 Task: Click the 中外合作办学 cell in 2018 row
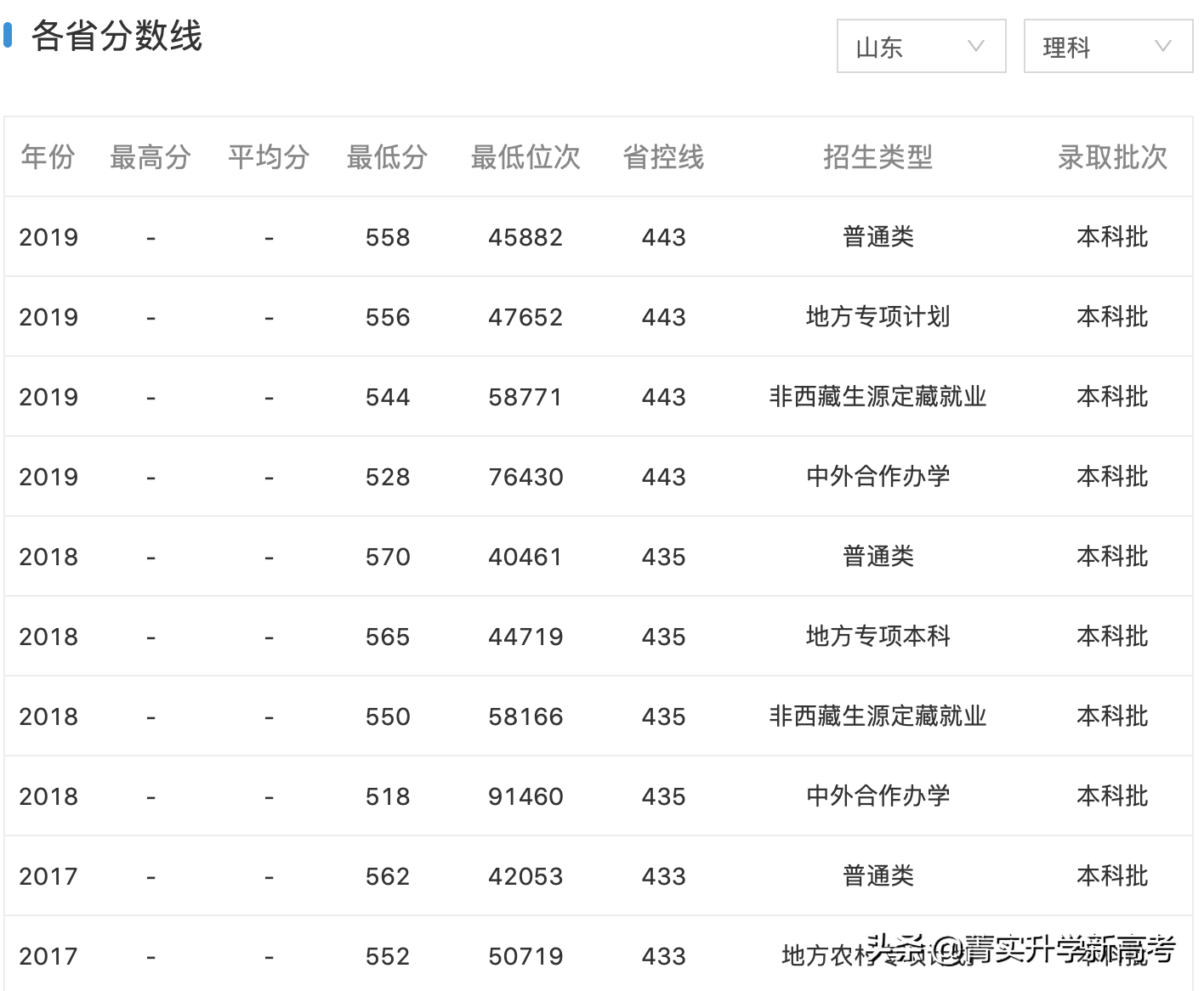point(877,796)
